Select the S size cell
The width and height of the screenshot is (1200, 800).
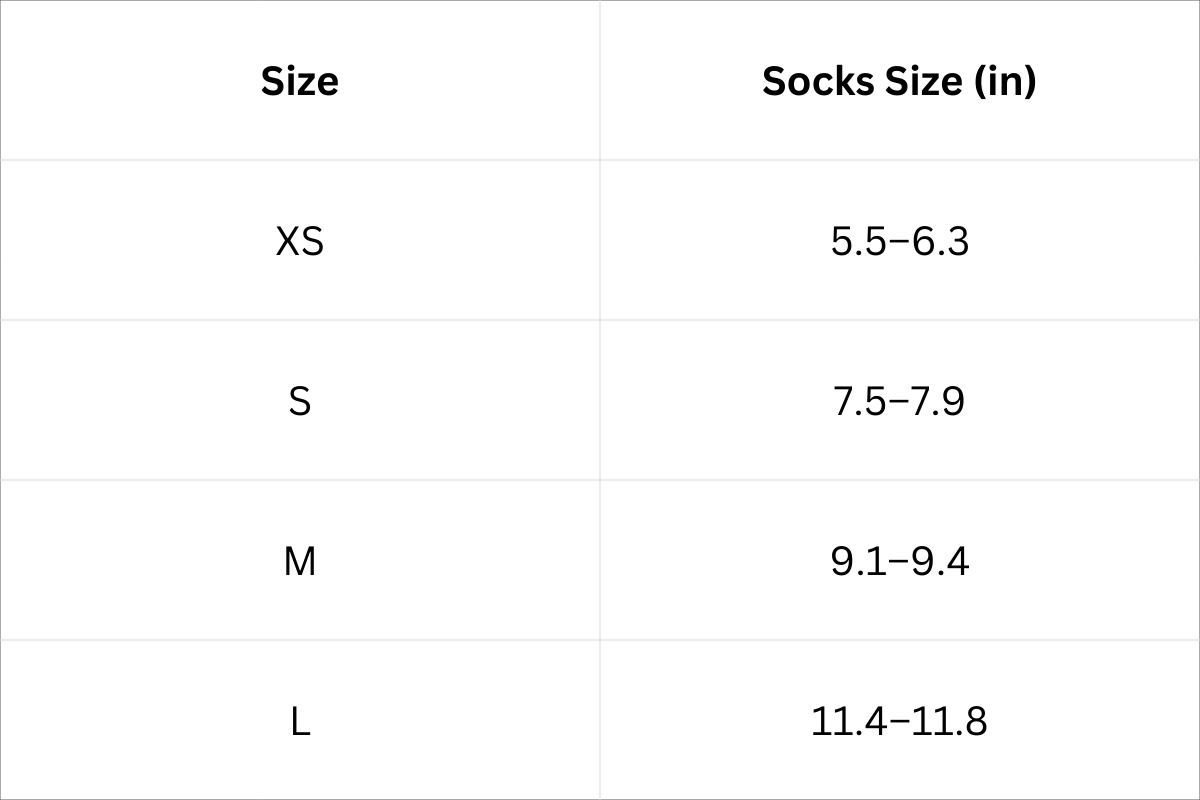299,401
